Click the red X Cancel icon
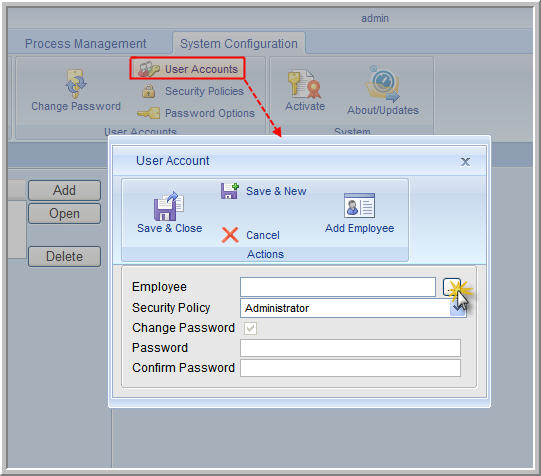The width and height of the screenshot is (541, 476). point(230,235)
